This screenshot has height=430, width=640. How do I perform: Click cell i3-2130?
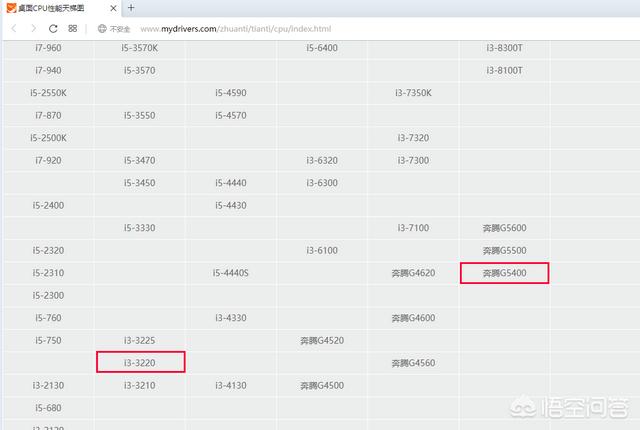pos(48,385)
